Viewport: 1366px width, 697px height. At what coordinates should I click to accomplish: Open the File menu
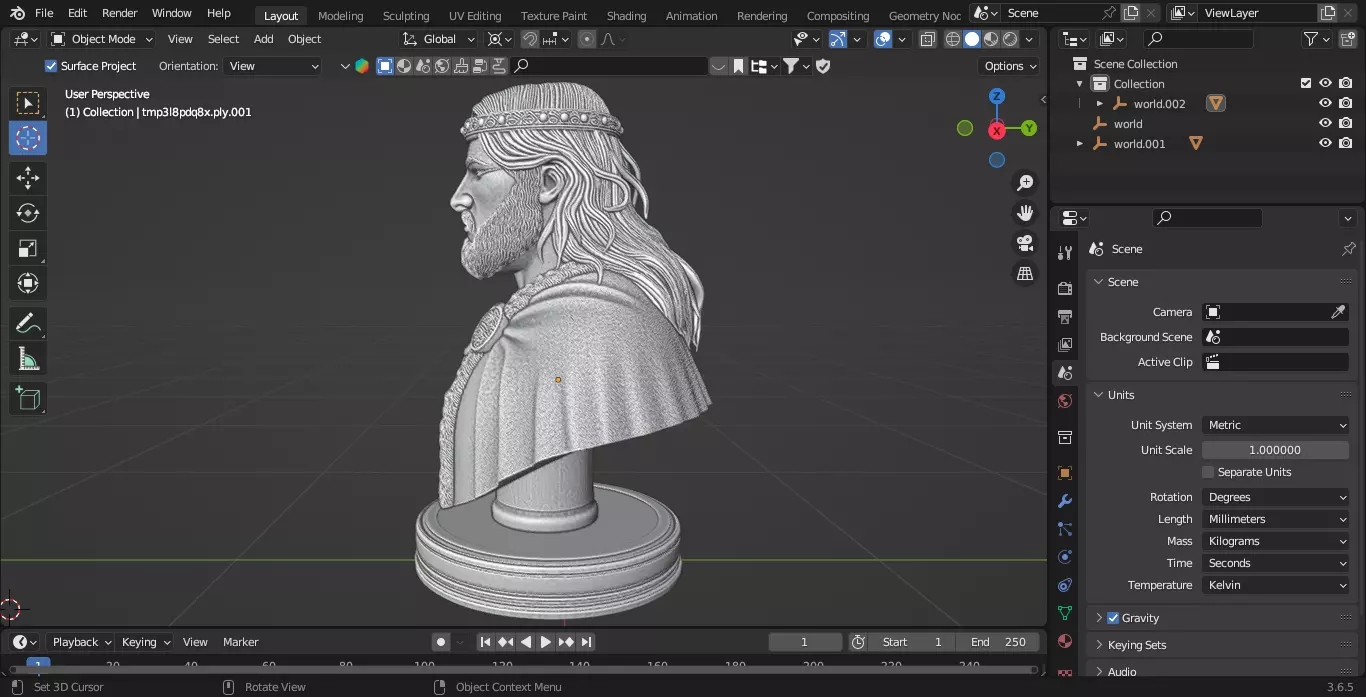coord(44,13)
